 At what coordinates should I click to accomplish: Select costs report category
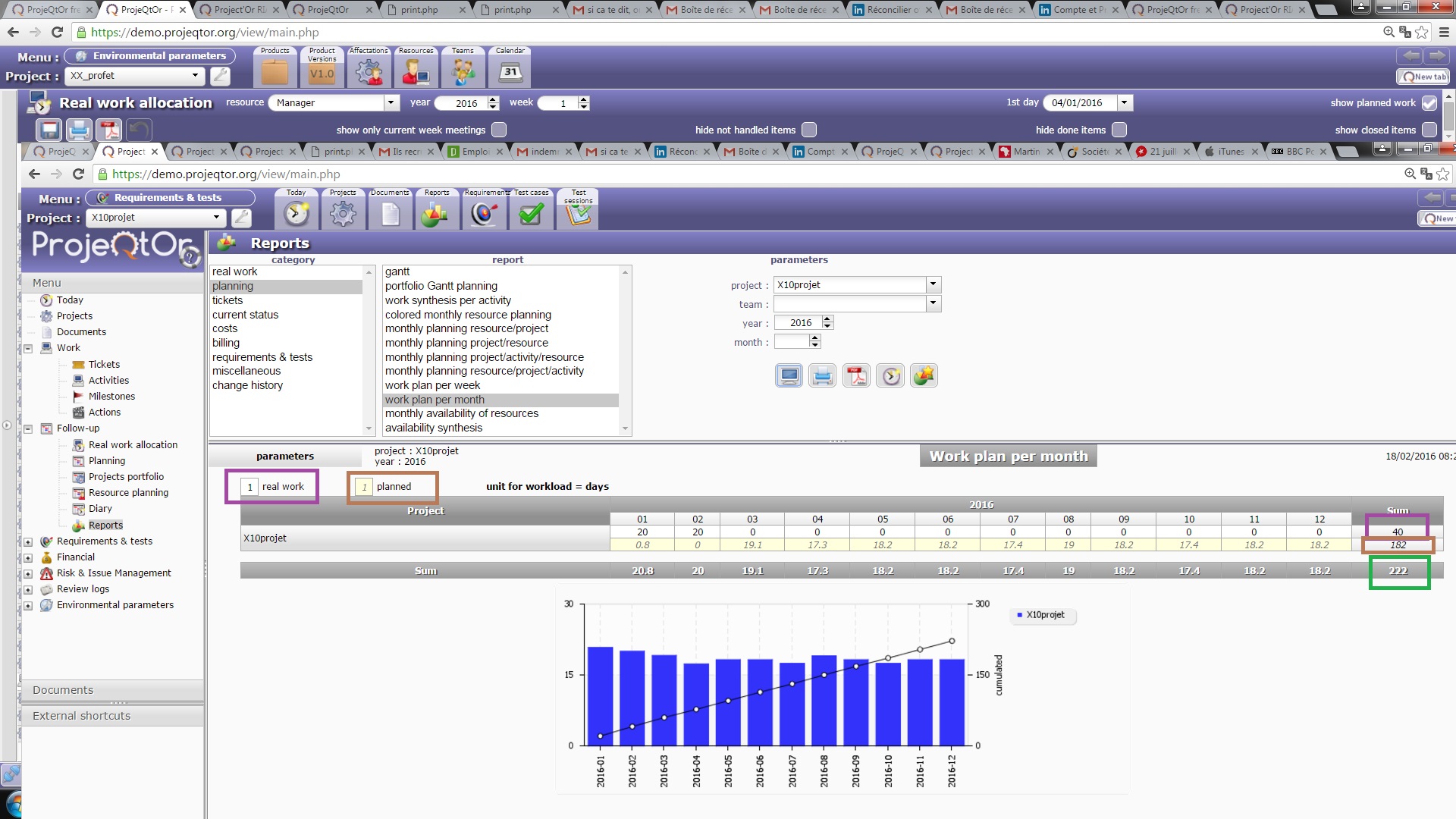point(225,328)
